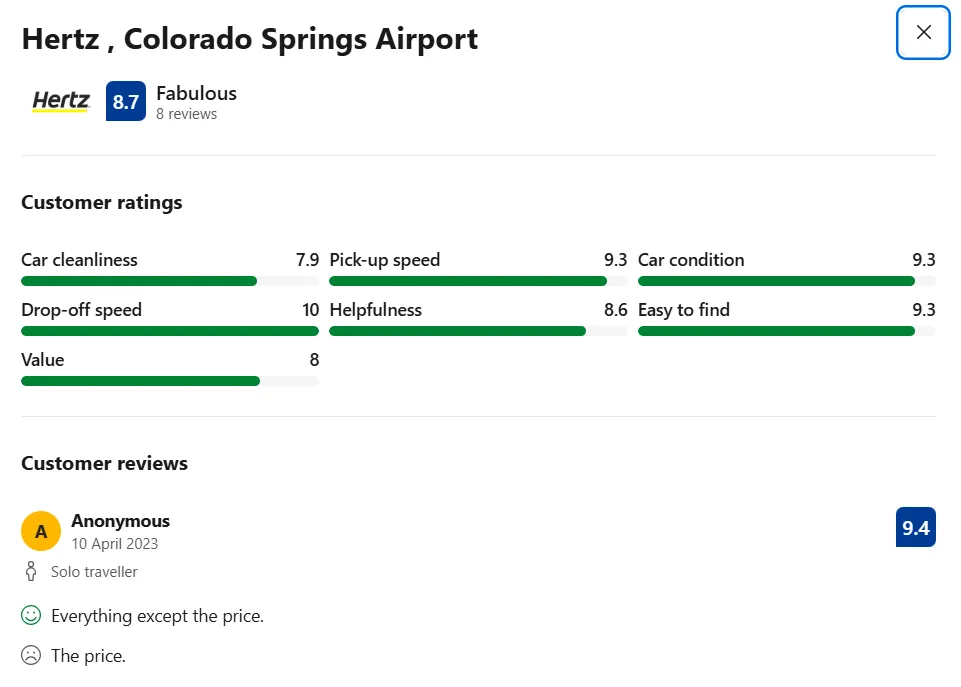
Task: Click the Customer reviews heading
Action: tap(105, 463)
